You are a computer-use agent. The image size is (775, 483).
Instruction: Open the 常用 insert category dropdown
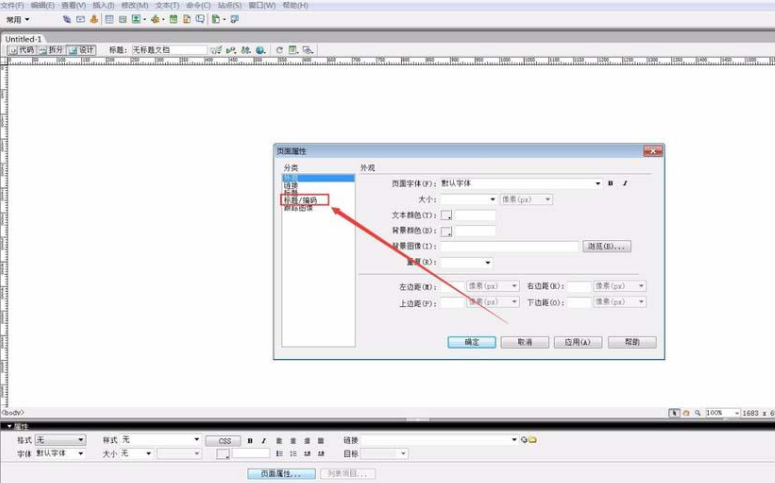point(18,20)
